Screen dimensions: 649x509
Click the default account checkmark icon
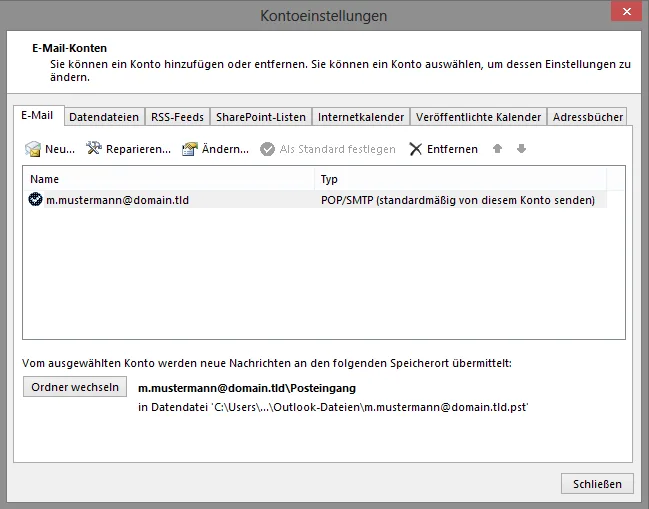(36, 199)
